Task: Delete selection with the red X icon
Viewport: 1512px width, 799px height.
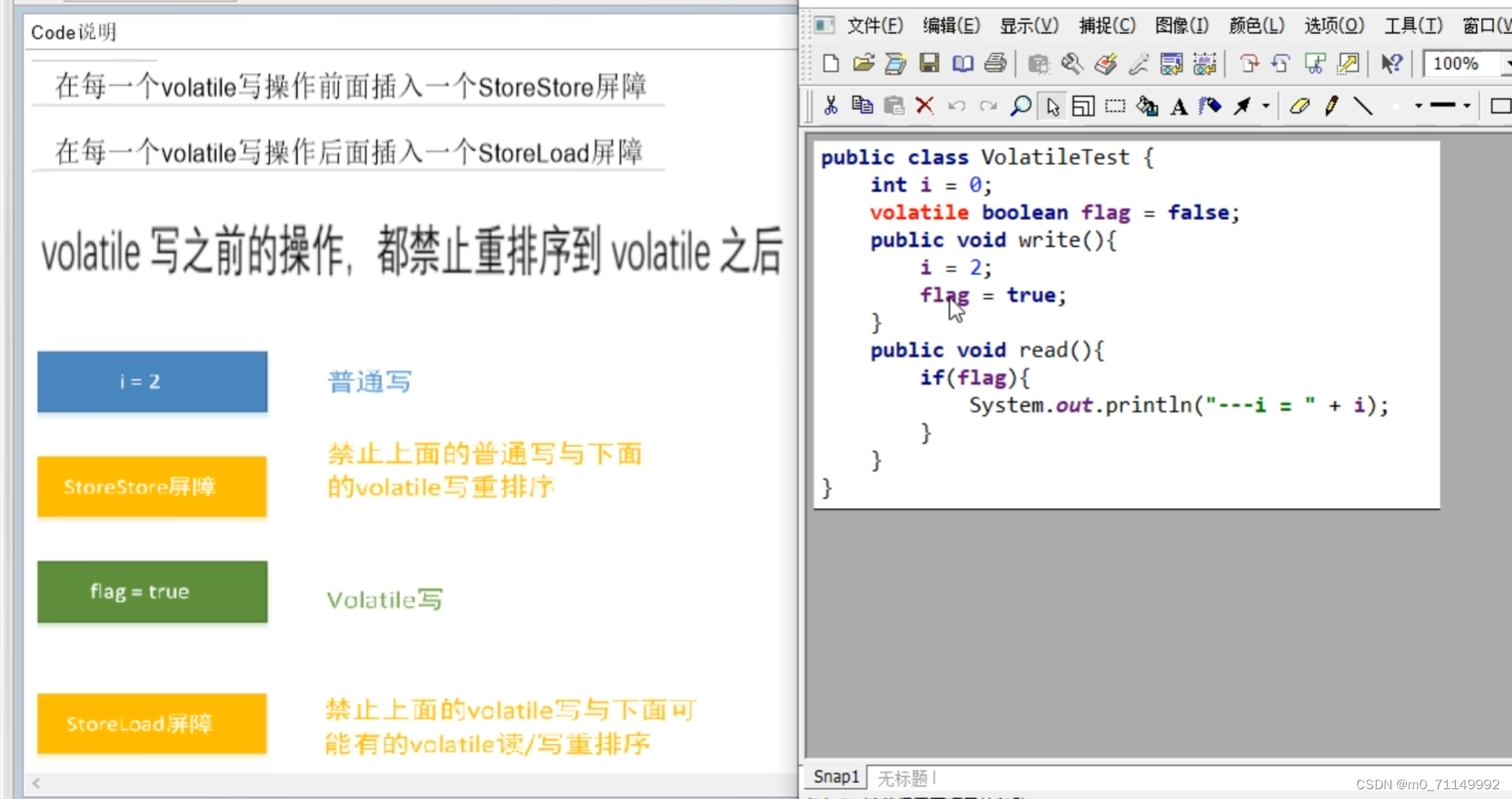Action: (924, 106)
